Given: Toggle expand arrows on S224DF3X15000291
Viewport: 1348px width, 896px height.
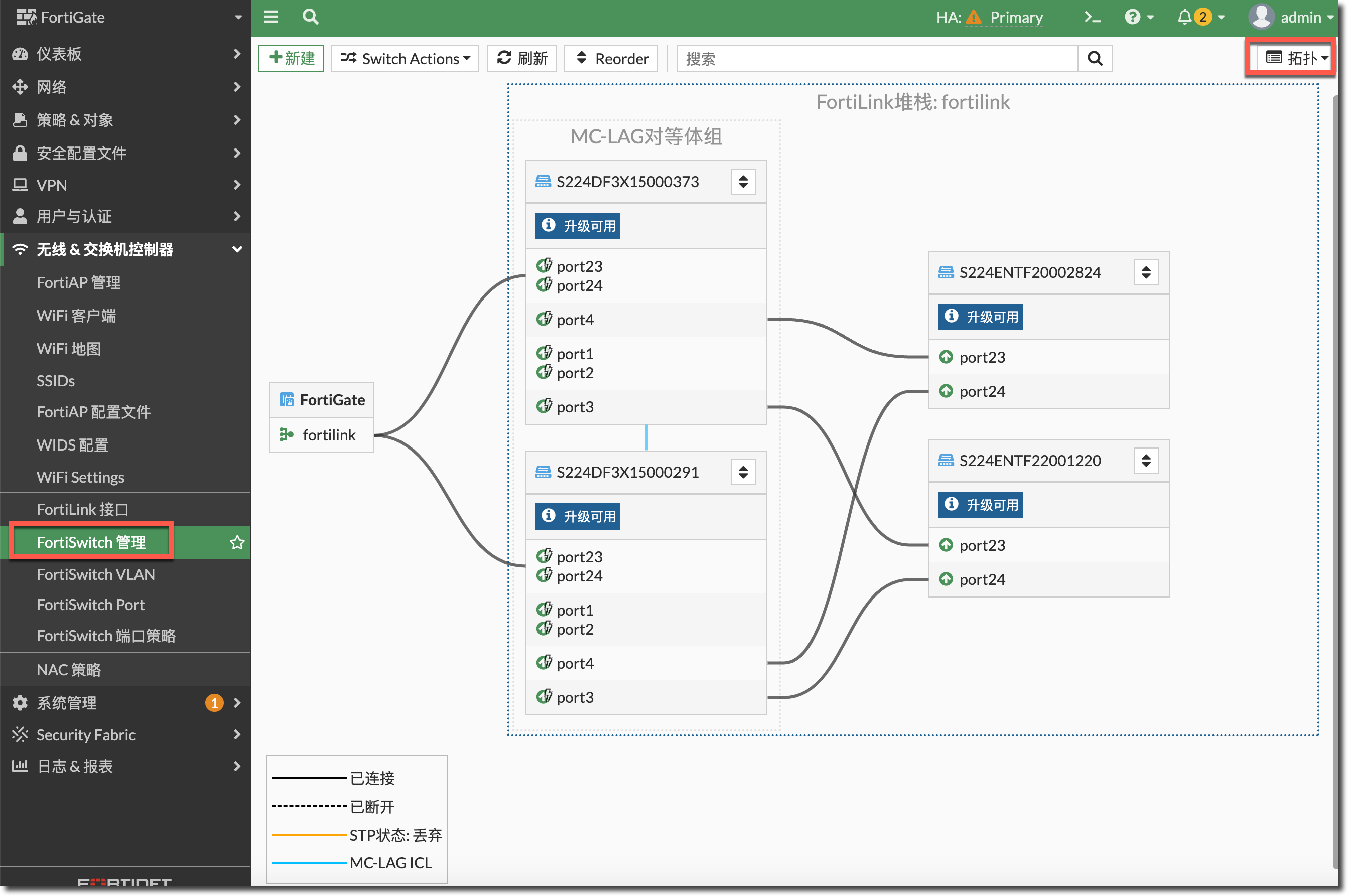Looking at the screenshot, I should click(x=743, y=472).
